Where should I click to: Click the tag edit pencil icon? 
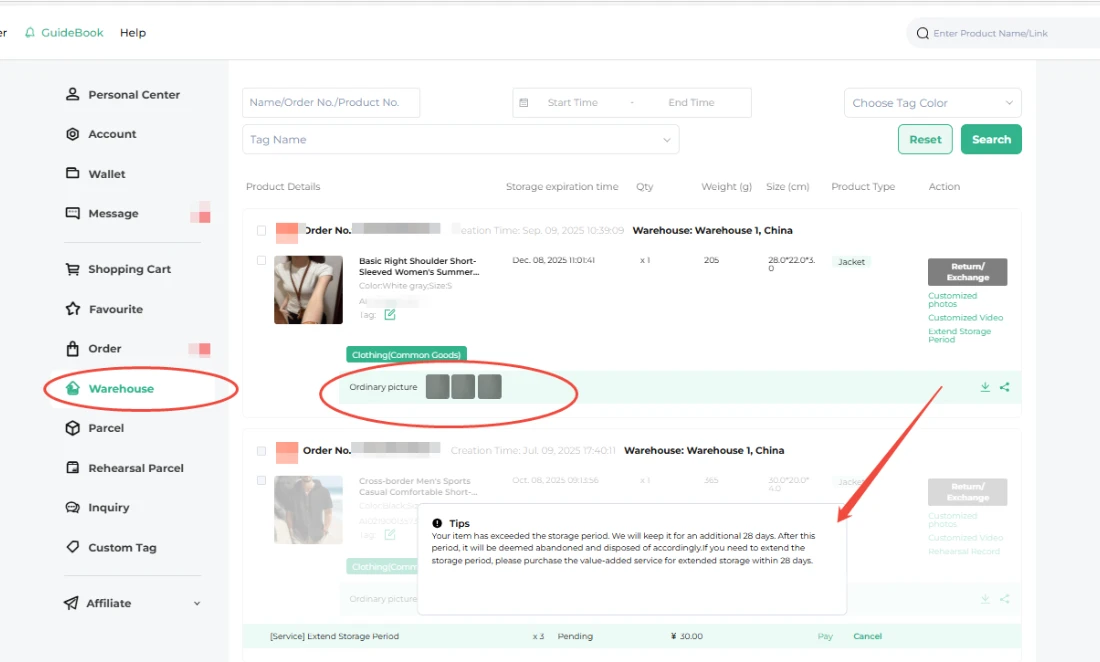pyautogui.click(x=390, y=315)
